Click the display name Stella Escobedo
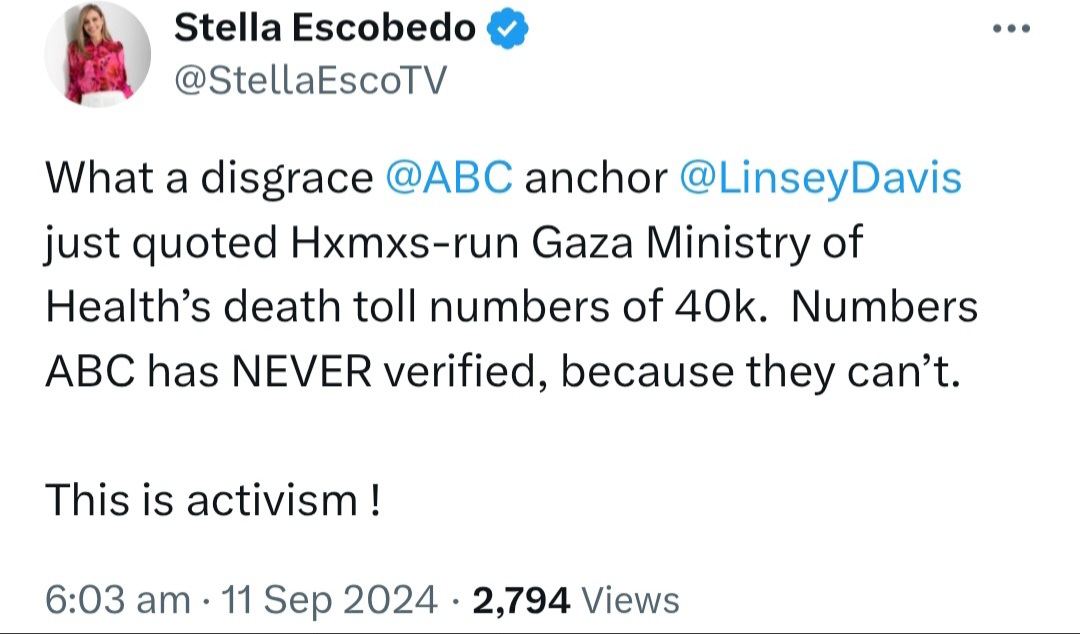The height and width of the screenshot is (634, 1080). [324, 28]
